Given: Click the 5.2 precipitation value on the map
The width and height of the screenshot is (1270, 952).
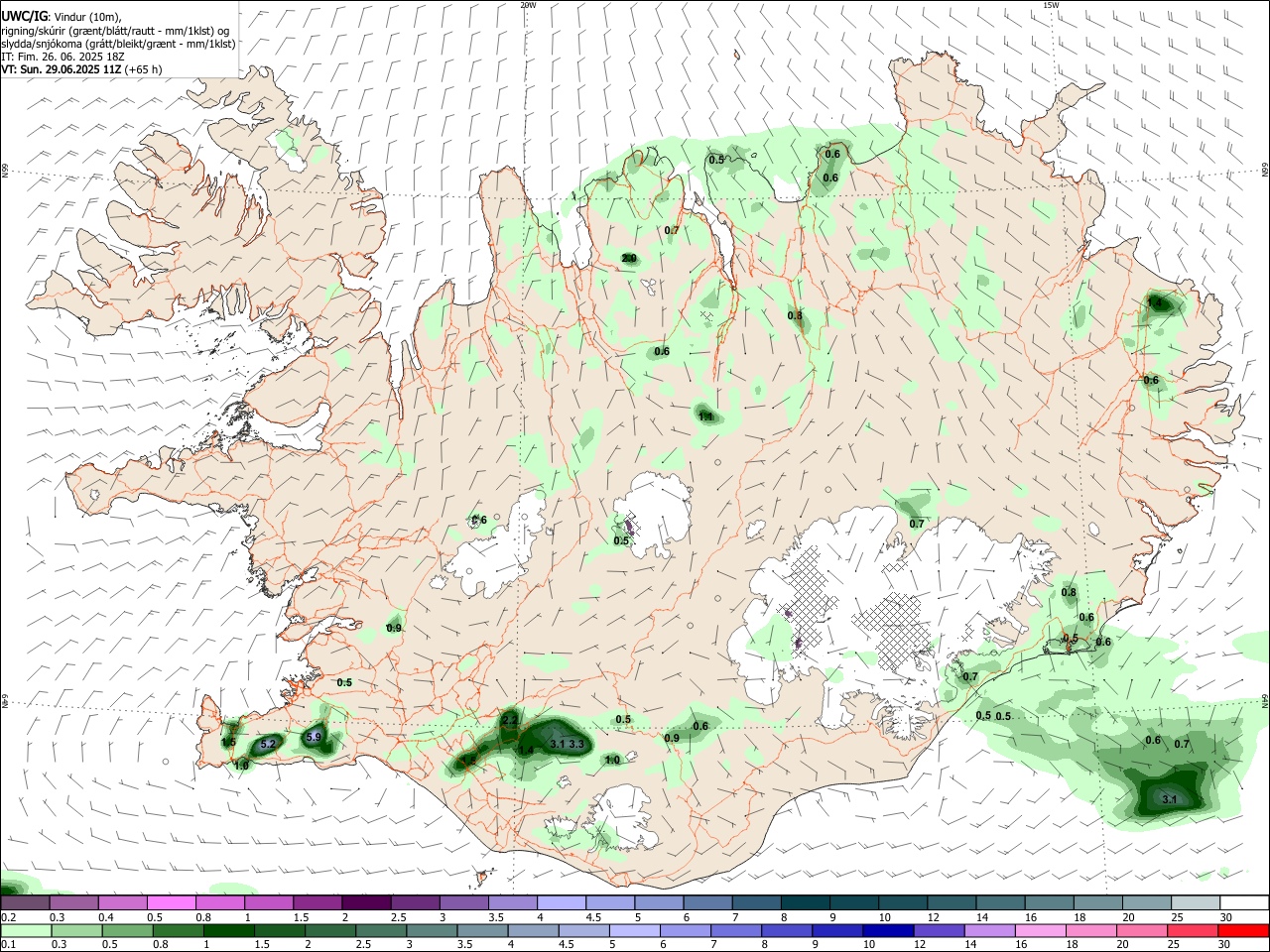Looking at the screenshot, I should point(267,744).
